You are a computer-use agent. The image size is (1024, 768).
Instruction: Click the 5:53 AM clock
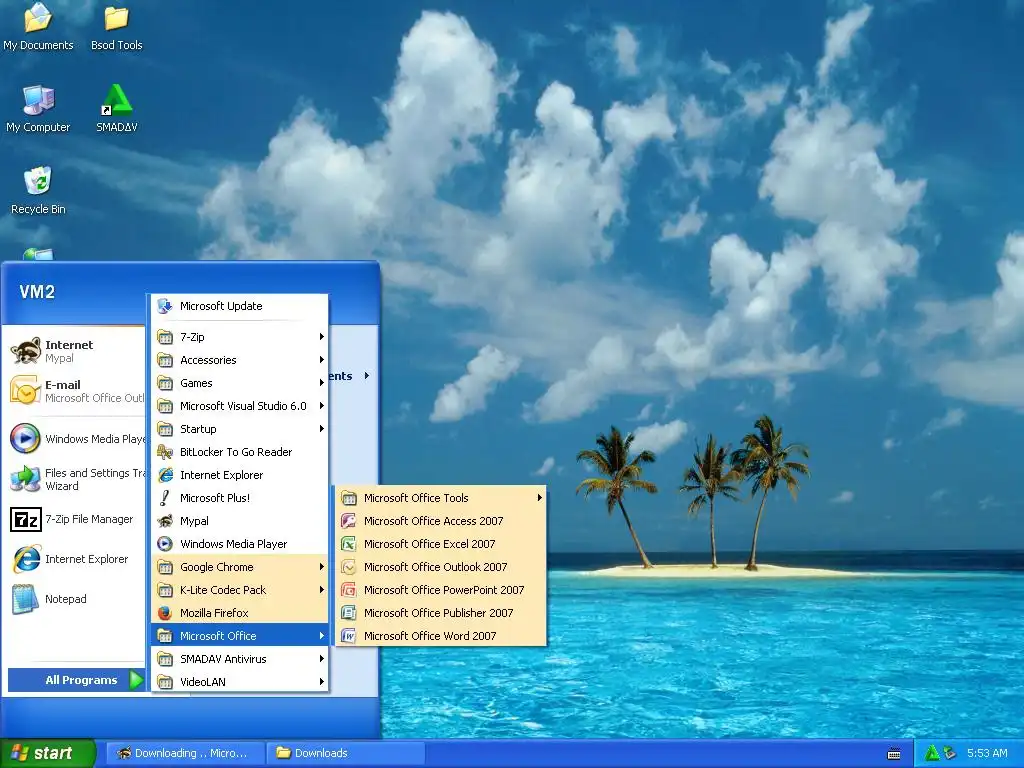tap(987, 754)
